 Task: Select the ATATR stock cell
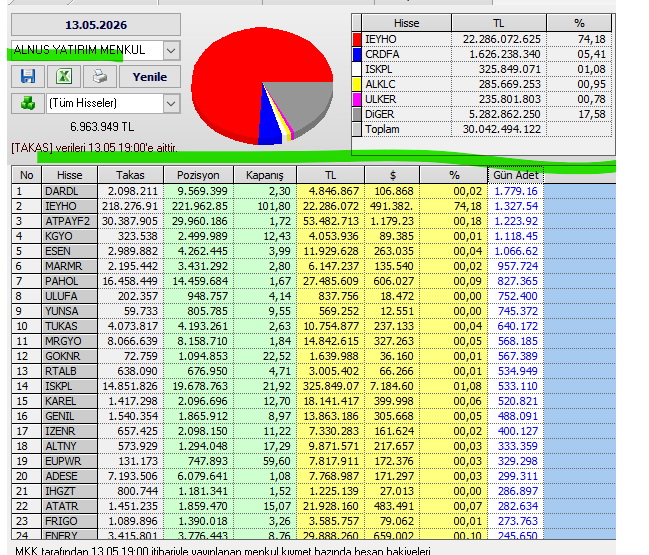[x=70, y=506]
